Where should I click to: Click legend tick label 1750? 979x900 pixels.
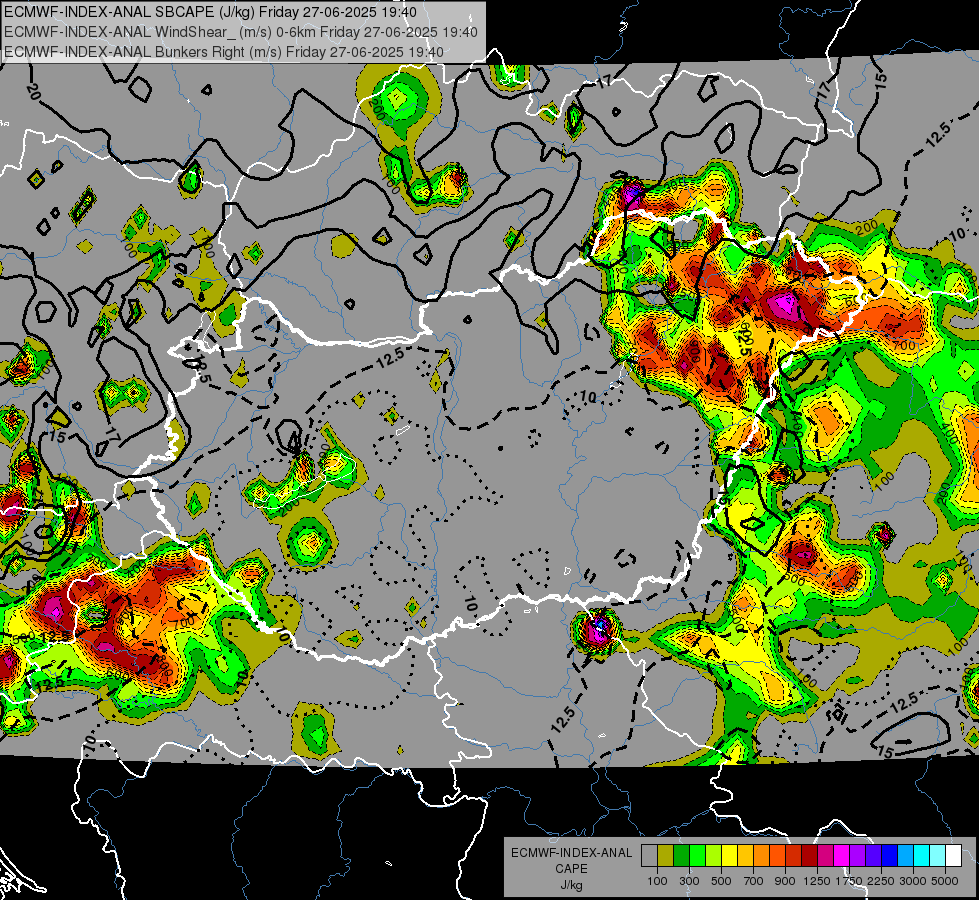pos(849,881)
